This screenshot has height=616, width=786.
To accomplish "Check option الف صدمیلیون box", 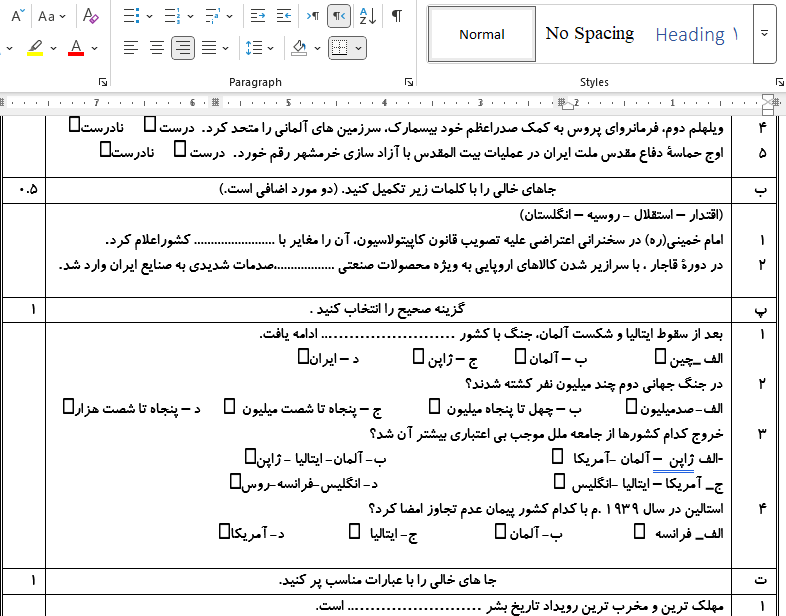I will coord(632,406).
